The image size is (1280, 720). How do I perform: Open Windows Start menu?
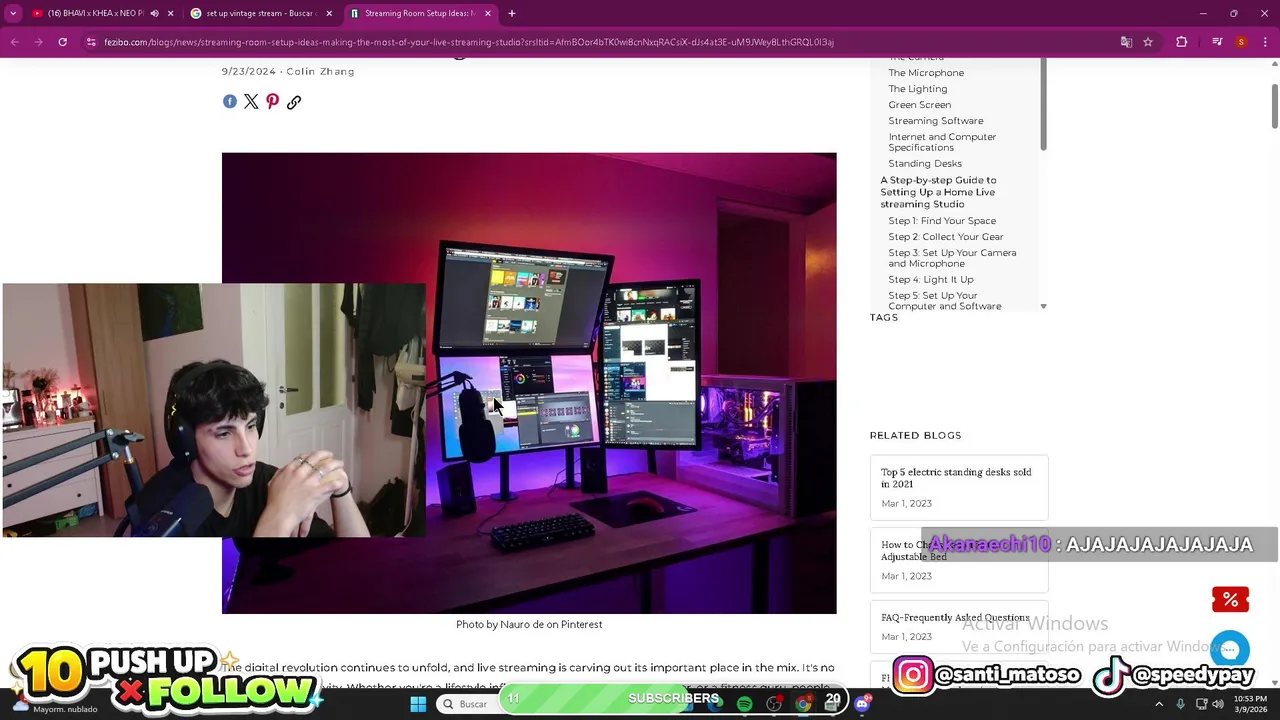[x=418, y=704]
